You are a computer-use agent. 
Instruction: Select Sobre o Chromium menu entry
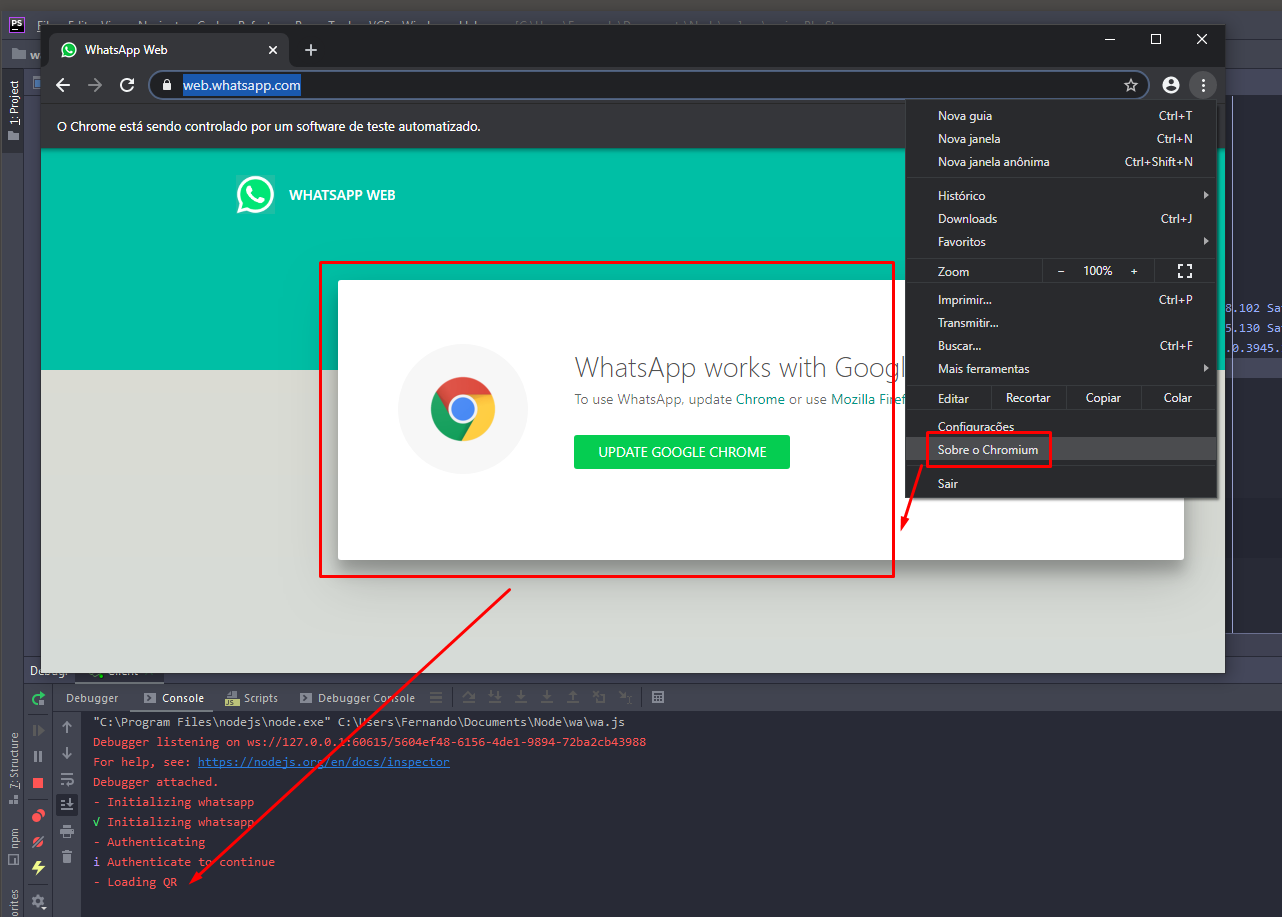pyautogui.click(x=988, y=450)
